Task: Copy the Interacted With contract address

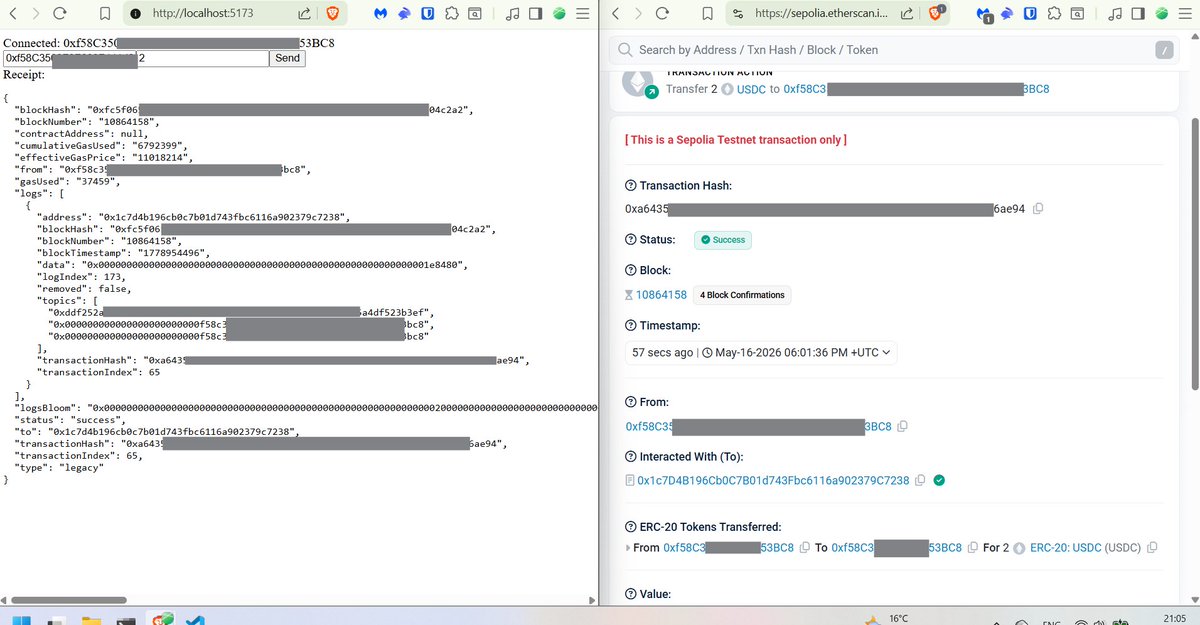Action: (920, 481)
